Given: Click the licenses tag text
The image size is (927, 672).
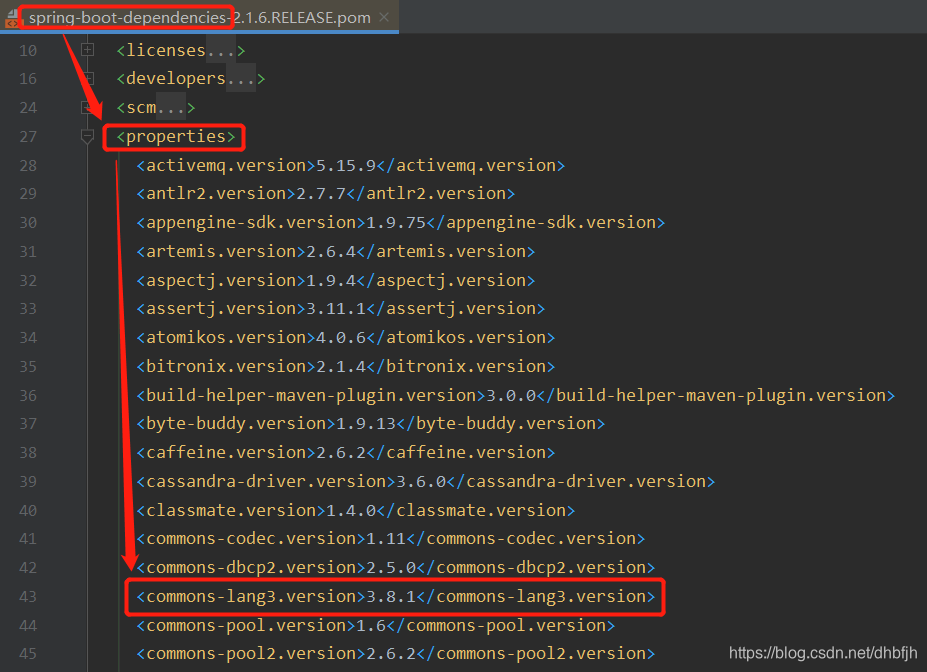Looking at the screenshot, I should (x=181, y=50).
